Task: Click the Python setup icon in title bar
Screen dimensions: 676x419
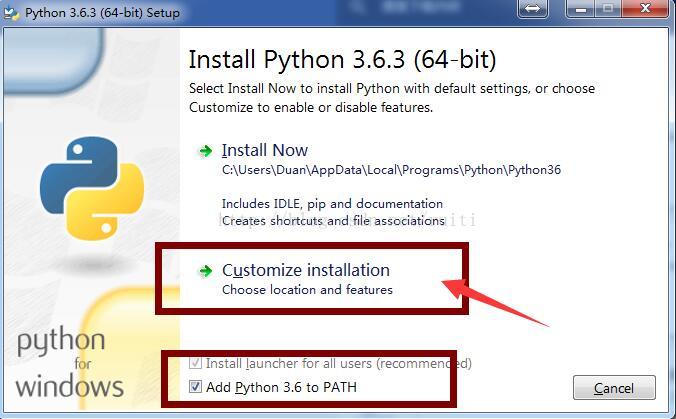Action: coord(11,13)
